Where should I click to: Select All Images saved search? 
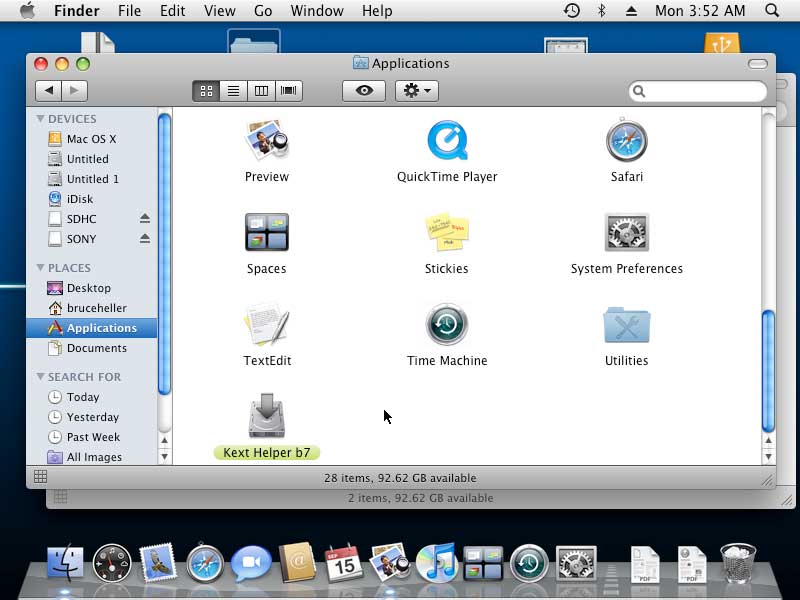(x=92, y=457)
